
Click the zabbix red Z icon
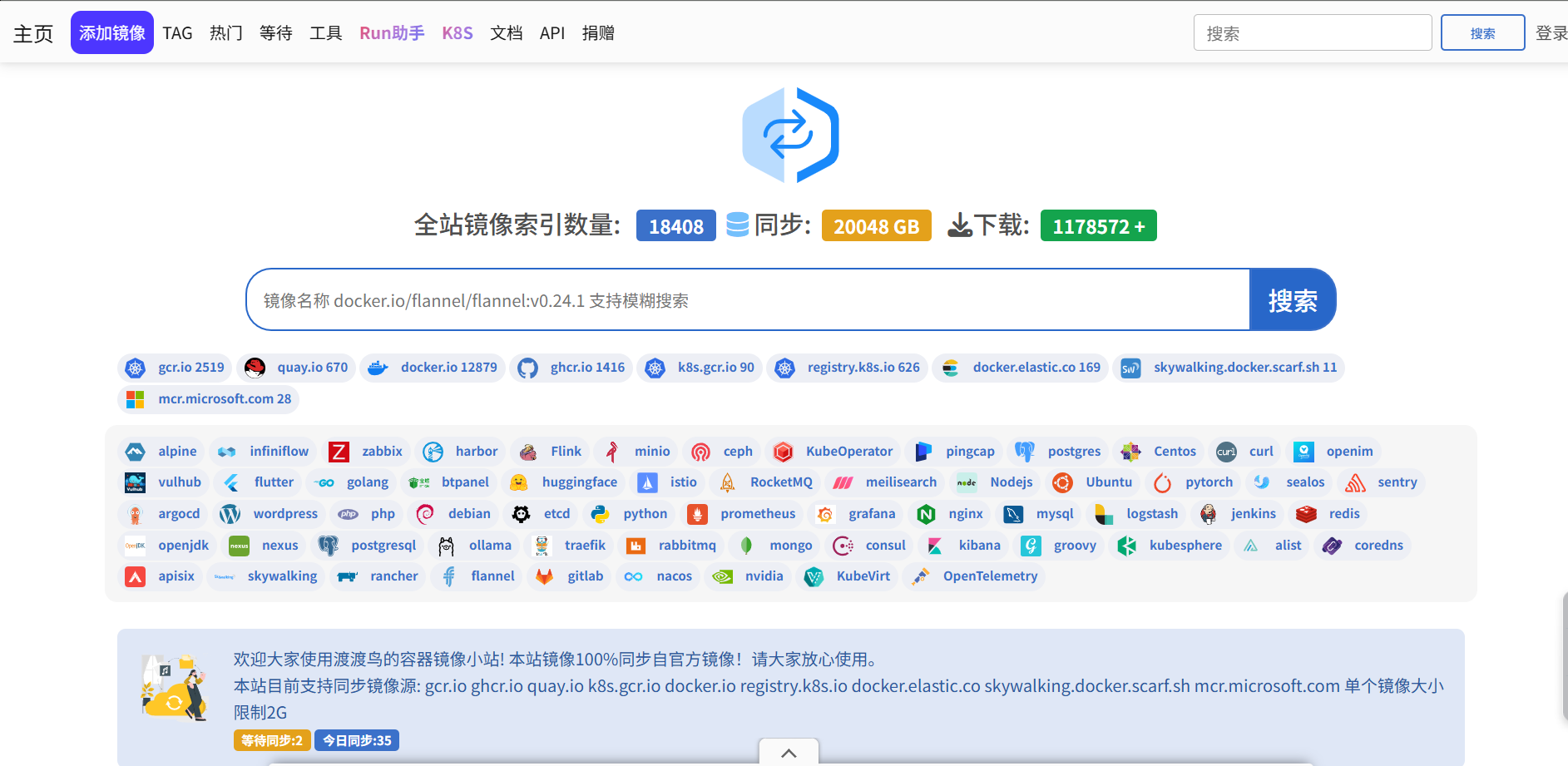(339, 452)
